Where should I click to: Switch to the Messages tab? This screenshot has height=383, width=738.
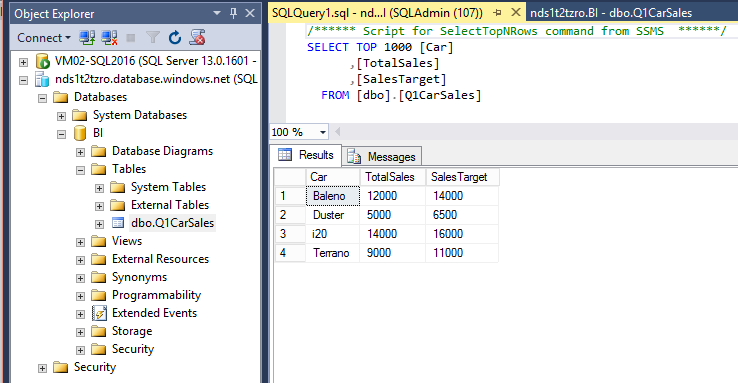point(382,156)
